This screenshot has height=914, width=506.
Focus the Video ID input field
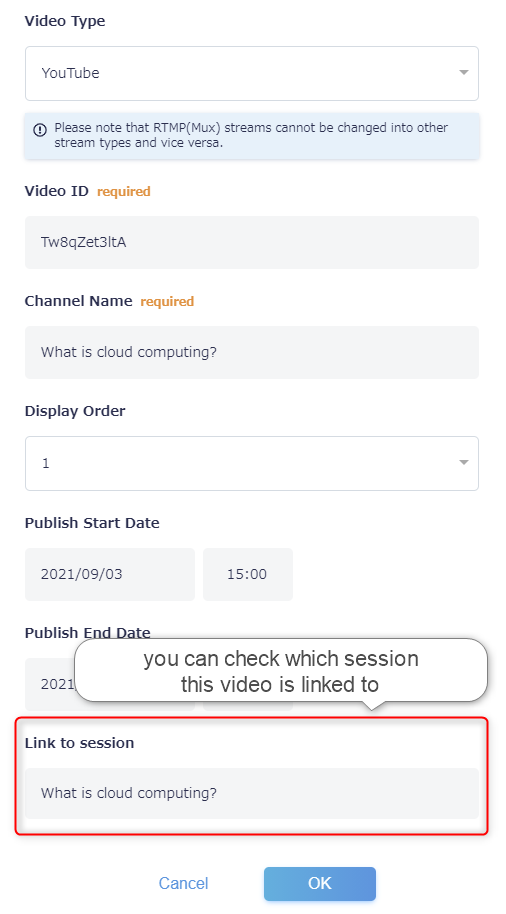(x=252, y=242)
